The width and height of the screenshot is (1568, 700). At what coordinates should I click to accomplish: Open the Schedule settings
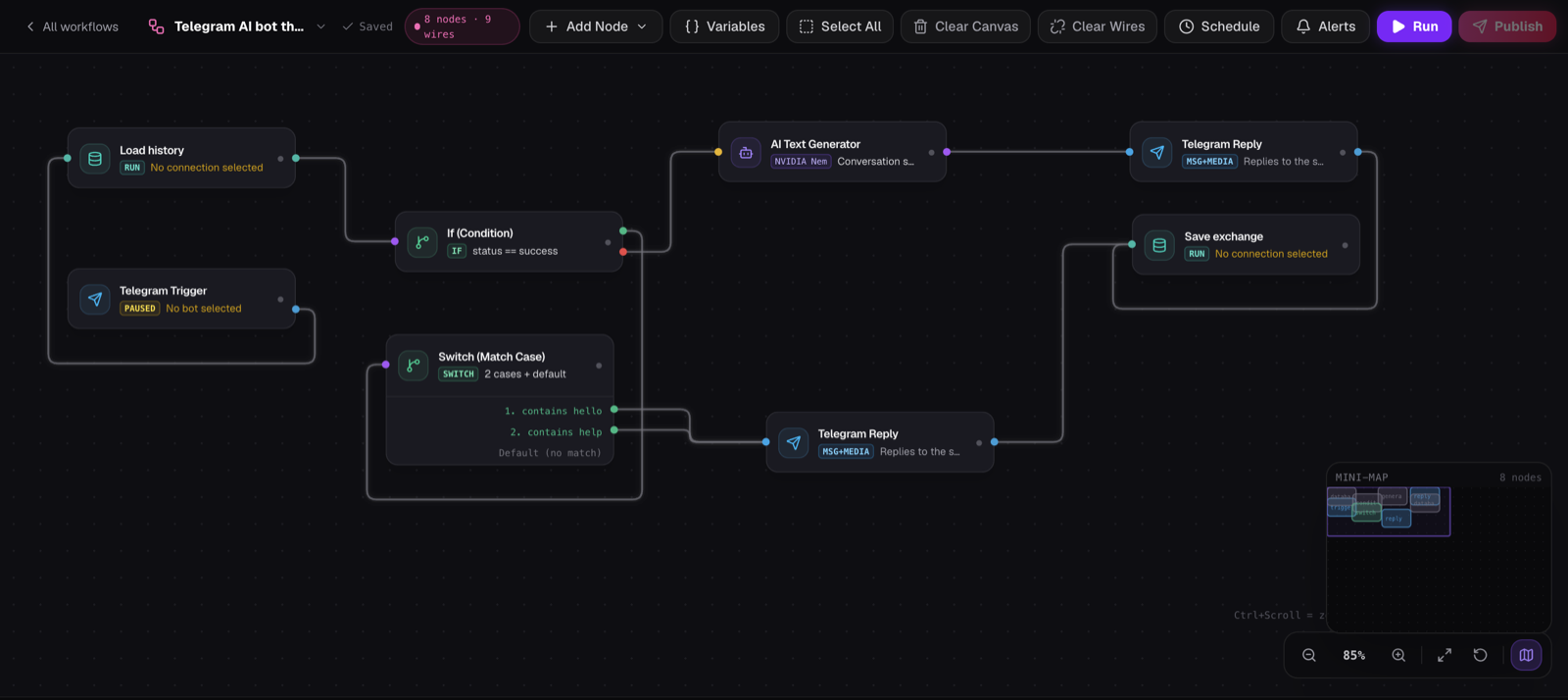pos(1219,26)
